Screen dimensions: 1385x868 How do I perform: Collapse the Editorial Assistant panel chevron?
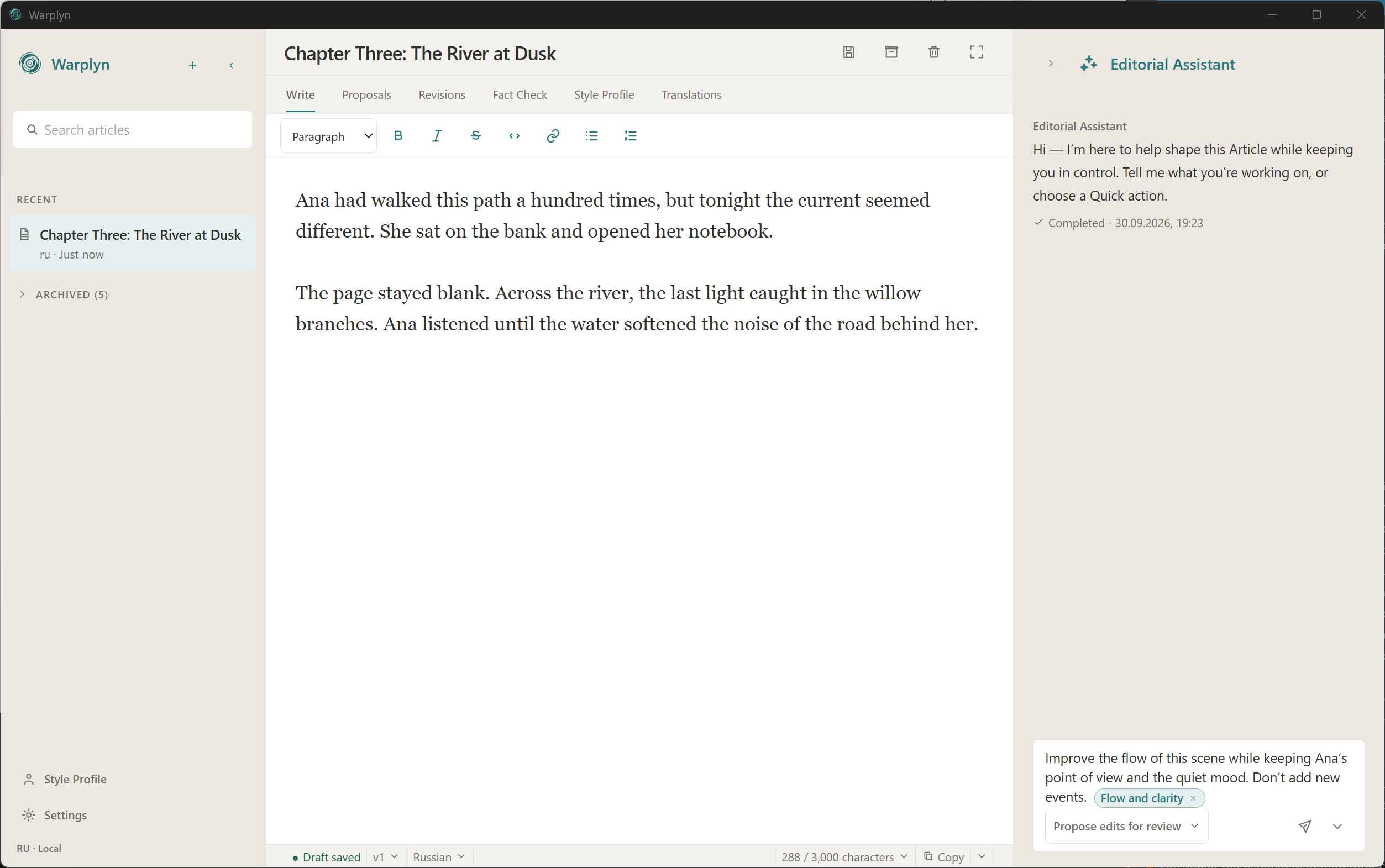coord(1051,64)
